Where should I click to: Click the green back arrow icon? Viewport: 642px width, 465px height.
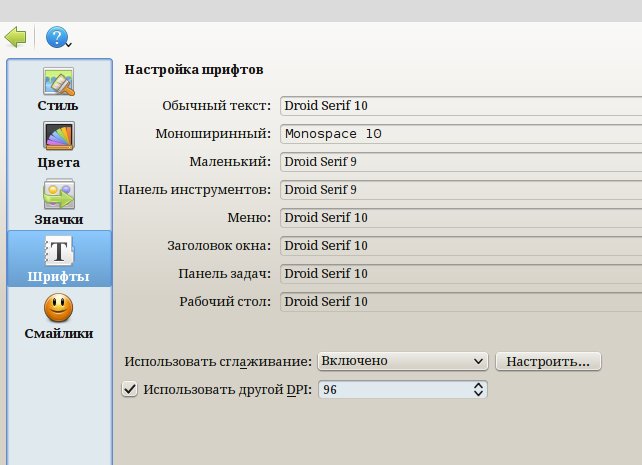(x=16, y=38)
